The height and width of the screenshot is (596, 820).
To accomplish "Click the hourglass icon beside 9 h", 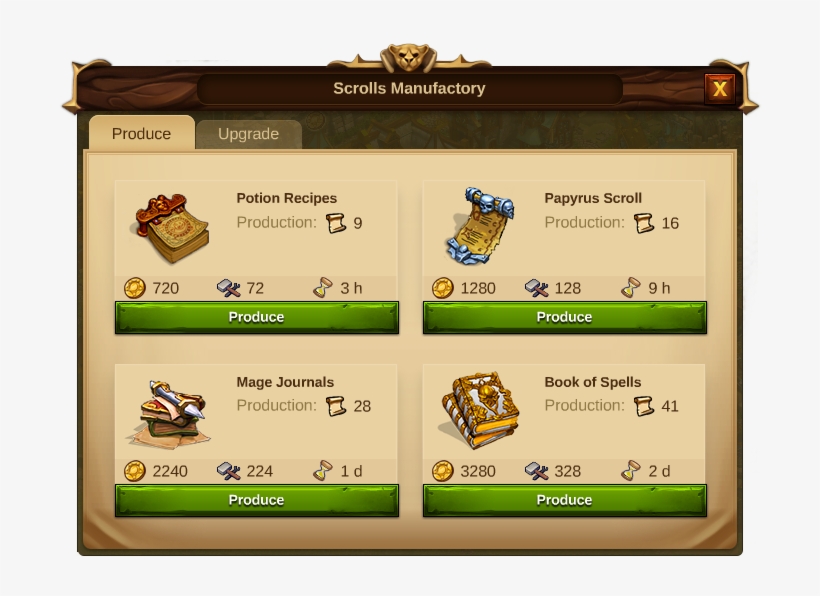I will pyautogui.click(x=631, y=288).
